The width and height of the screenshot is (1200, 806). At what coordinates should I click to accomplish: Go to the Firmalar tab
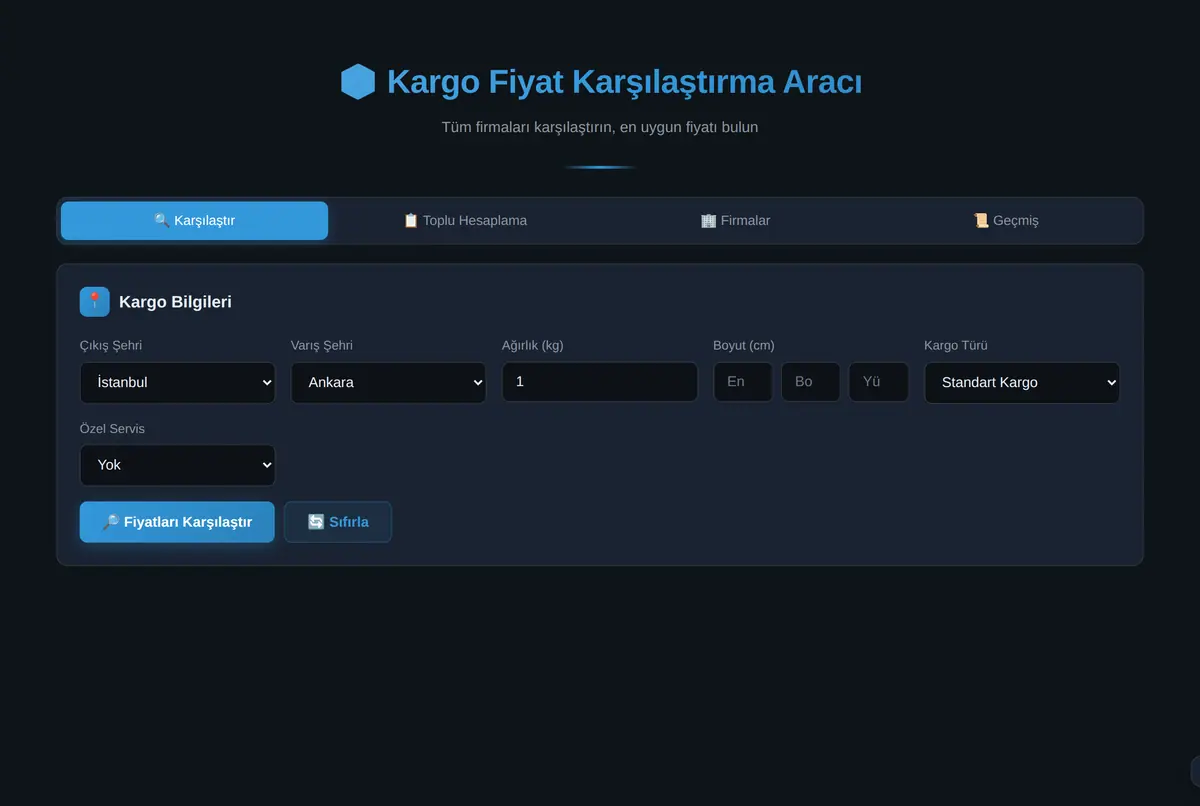click(735, 220)
